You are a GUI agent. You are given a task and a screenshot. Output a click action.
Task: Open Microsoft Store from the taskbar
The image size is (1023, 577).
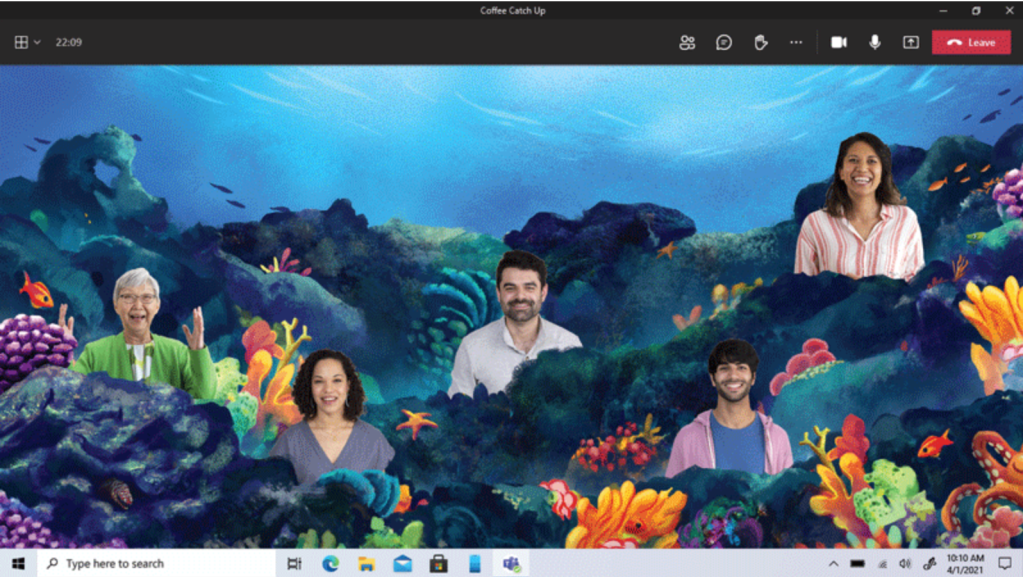tap(438, 564)
